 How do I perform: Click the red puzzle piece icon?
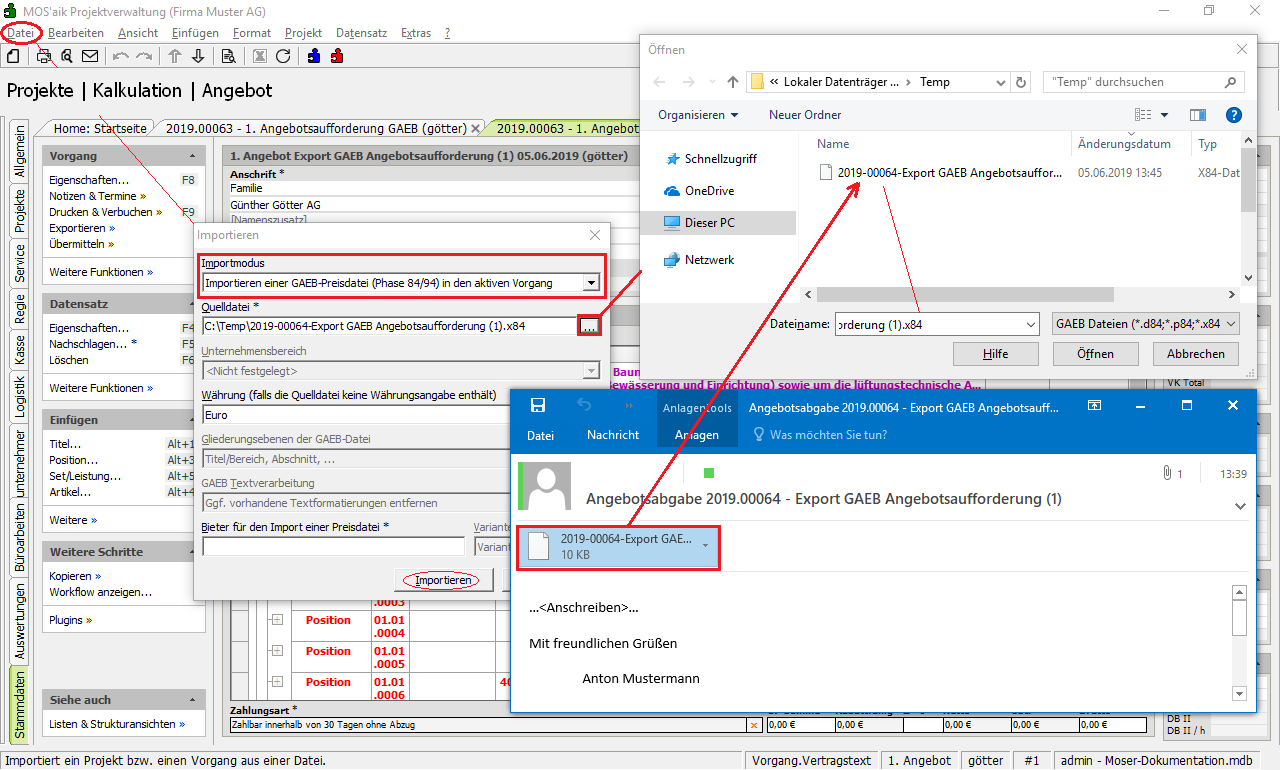click(x=337, y=56)
